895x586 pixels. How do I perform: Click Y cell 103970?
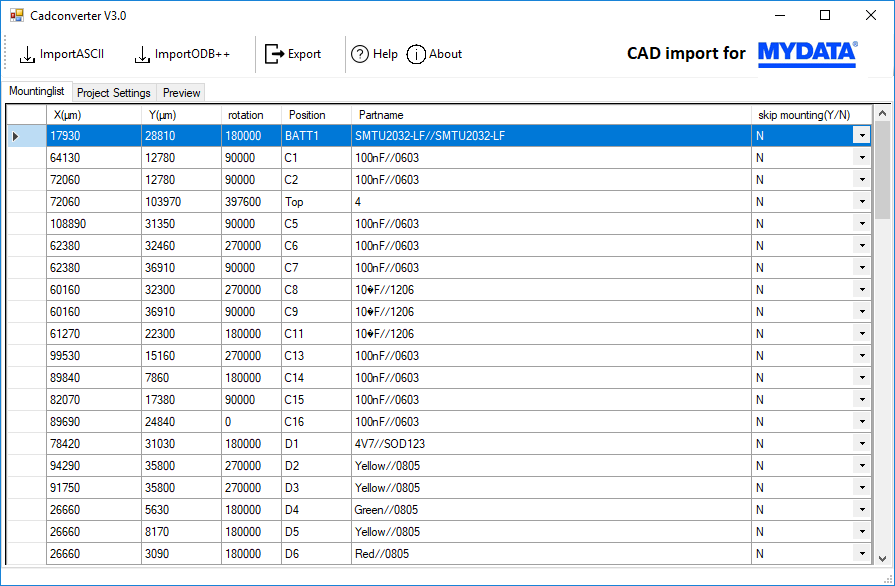point(181,202)
